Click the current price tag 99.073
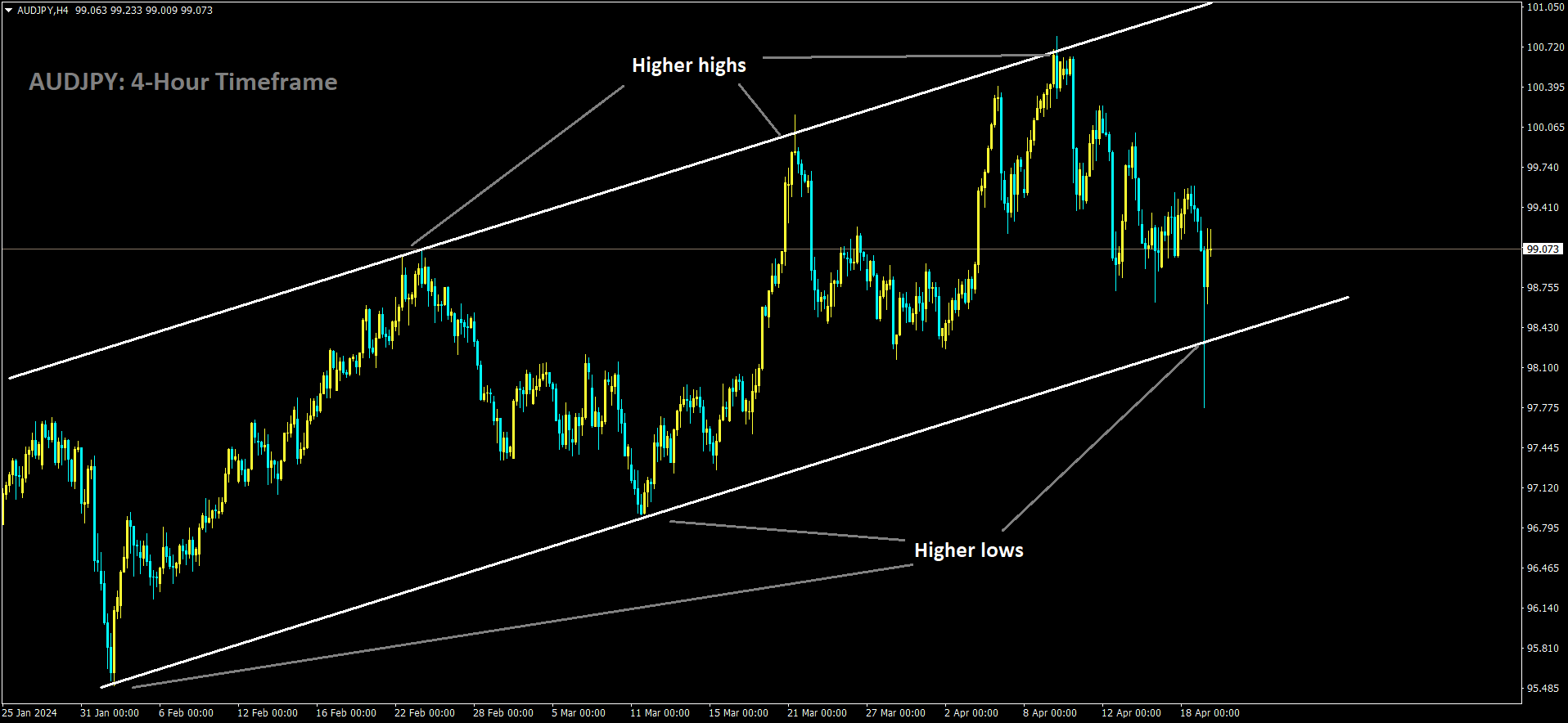 coord(1543,249)
